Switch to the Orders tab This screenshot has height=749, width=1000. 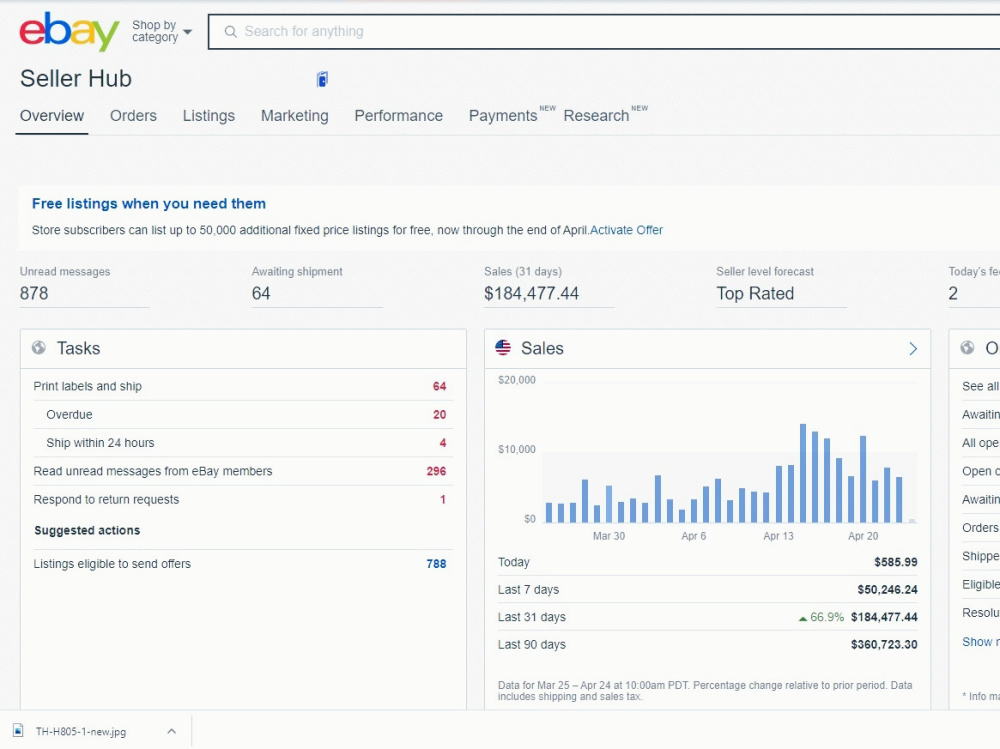[x=133, y=115]
